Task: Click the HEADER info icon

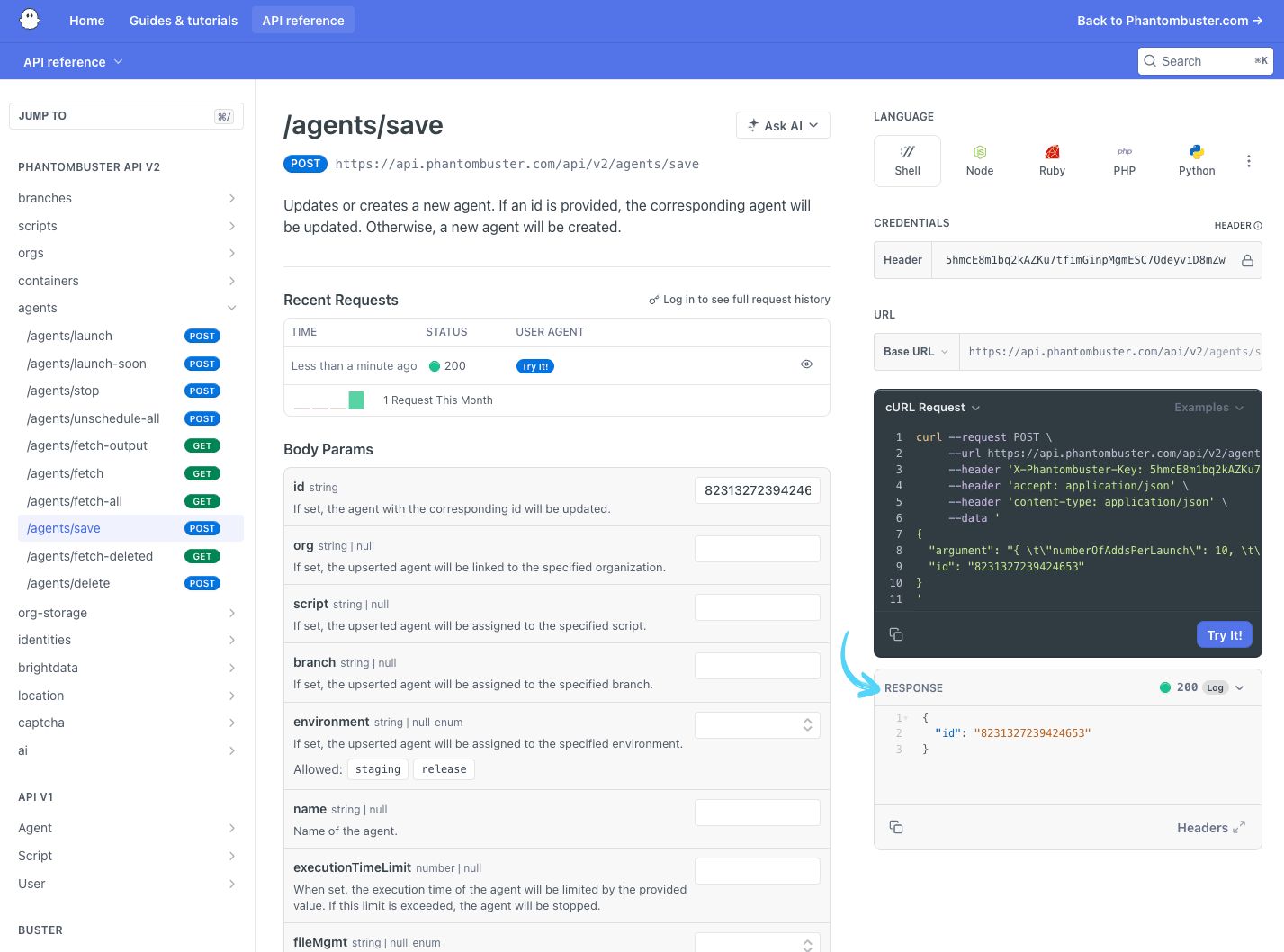Action: pos(1258,226)
